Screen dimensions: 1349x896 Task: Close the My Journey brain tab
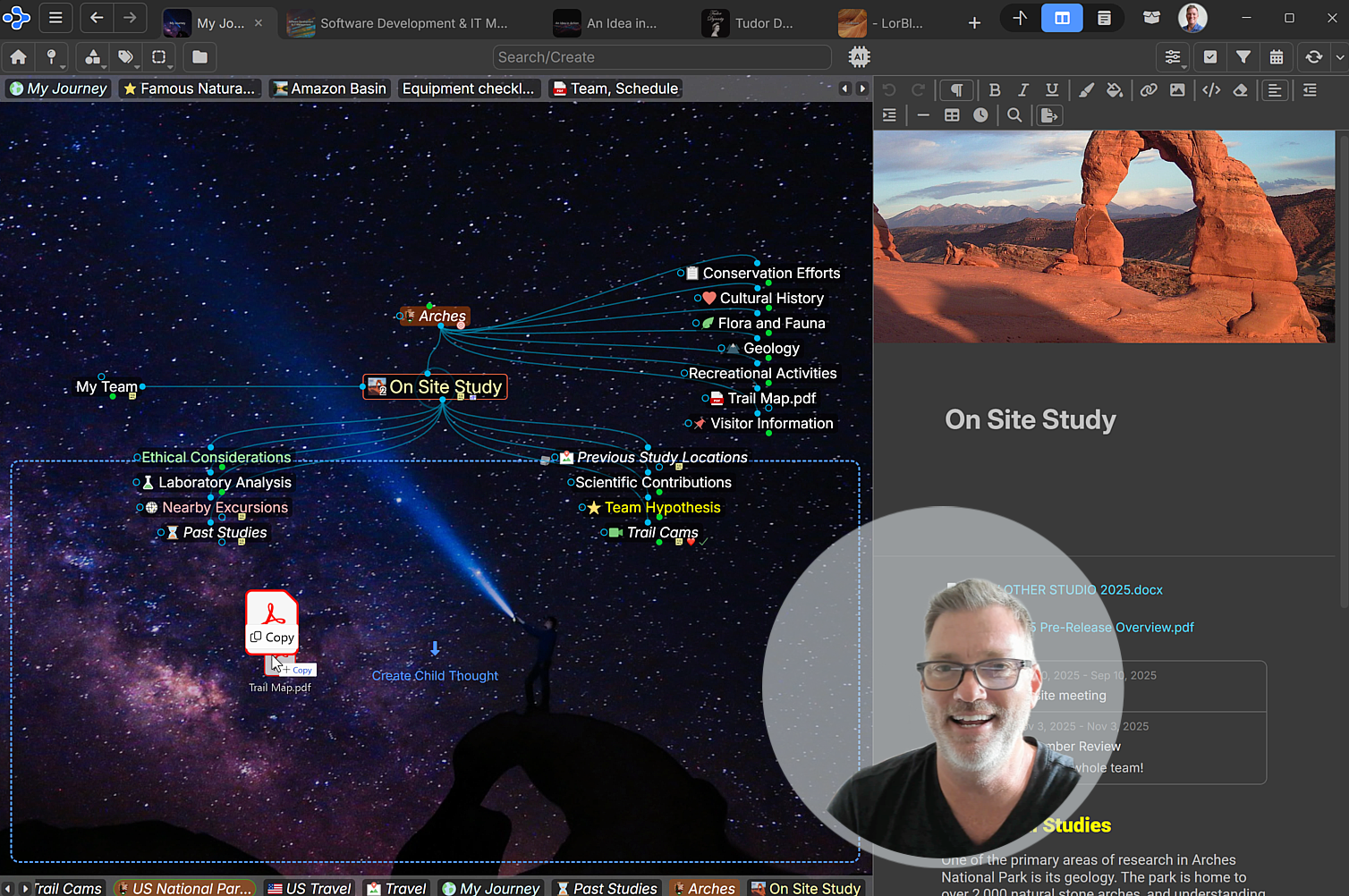(259, 23)
